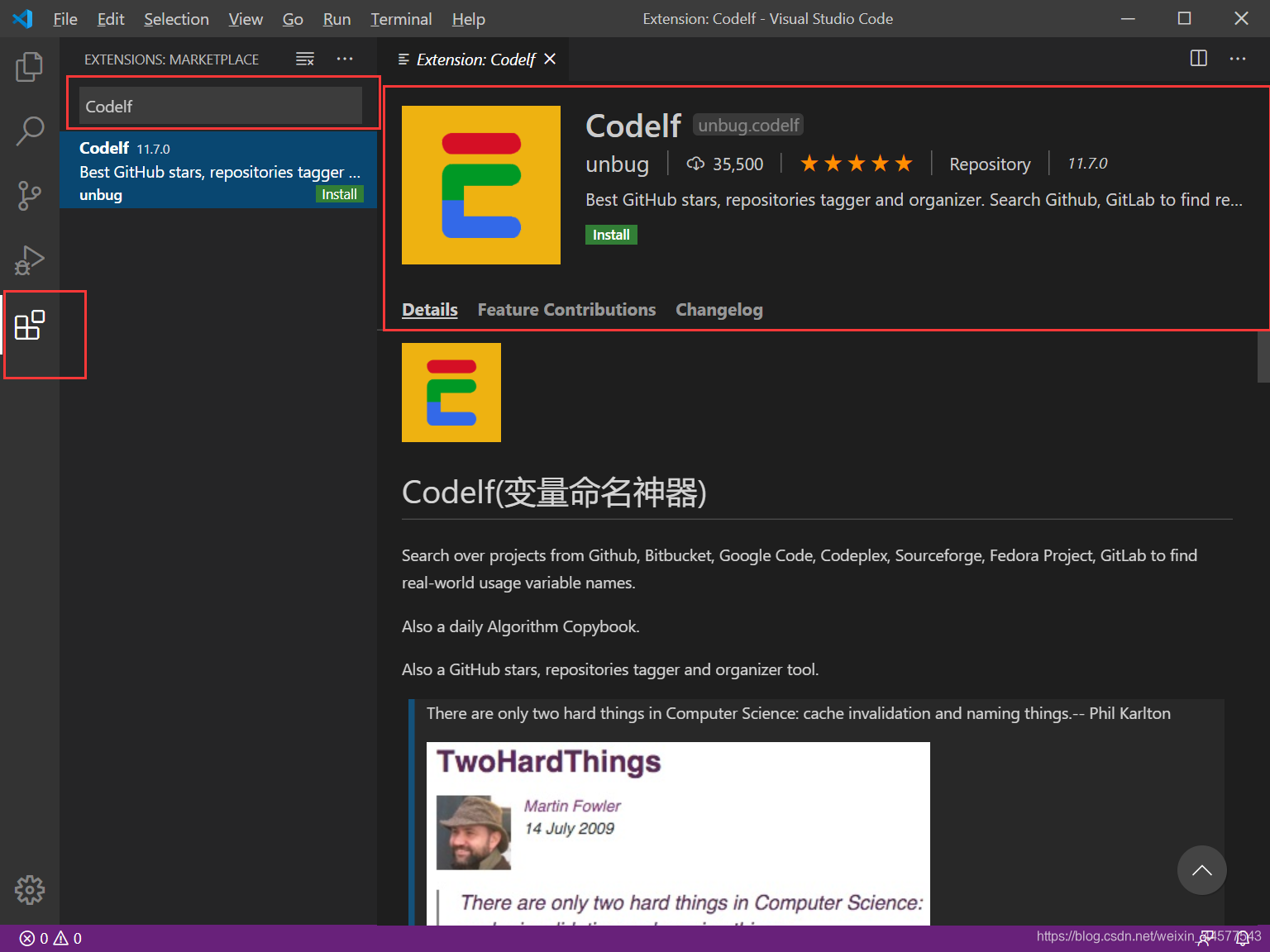Click the large Codelf extension logo

481,185
